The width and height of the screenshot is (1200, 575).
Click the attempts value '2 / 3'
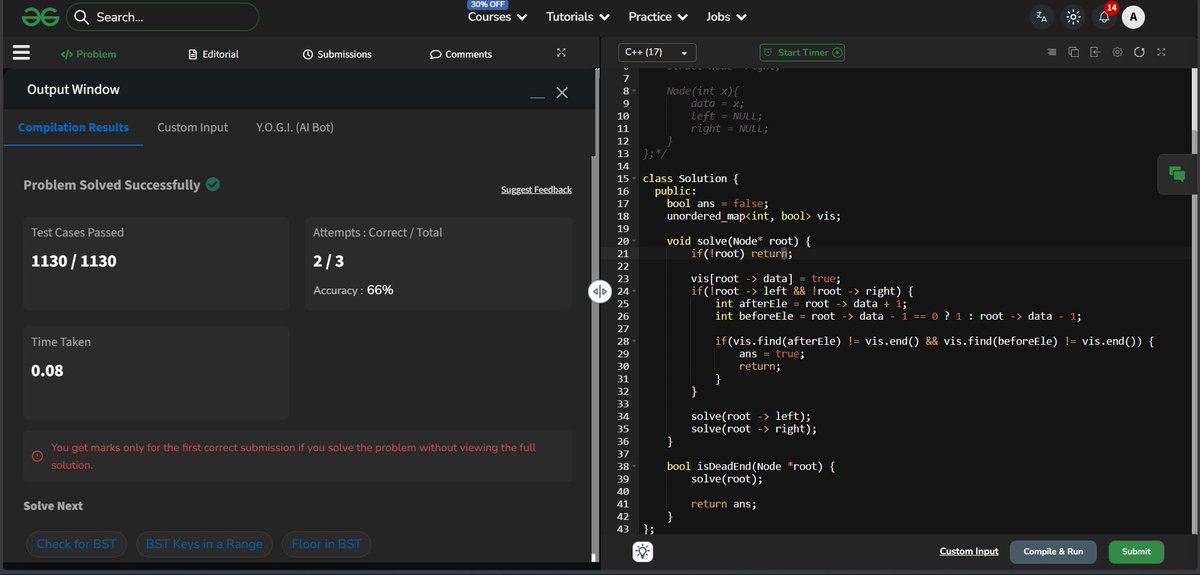tap(330, 261)
